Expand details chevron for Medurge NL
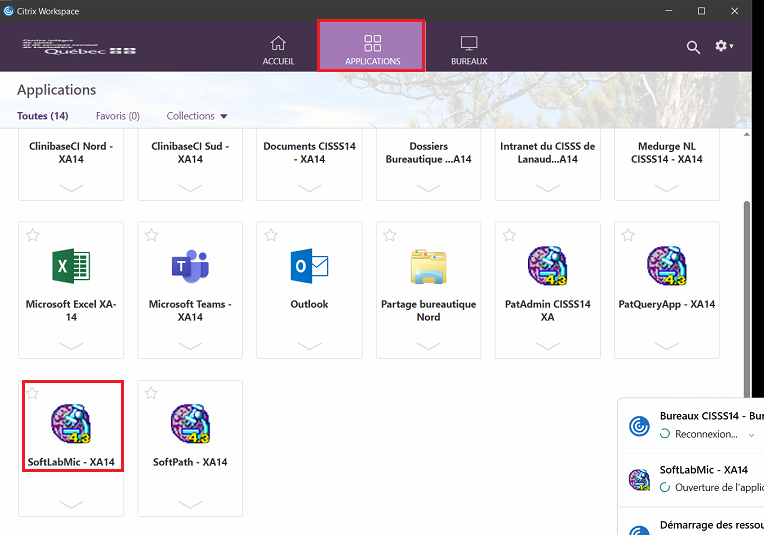 click(667, 188)
